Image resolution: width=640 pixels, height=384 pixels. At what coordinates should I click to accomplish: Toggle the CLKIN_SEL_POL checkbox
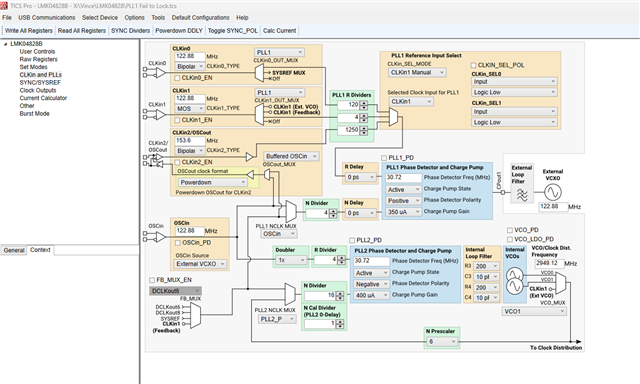point(473,65)
